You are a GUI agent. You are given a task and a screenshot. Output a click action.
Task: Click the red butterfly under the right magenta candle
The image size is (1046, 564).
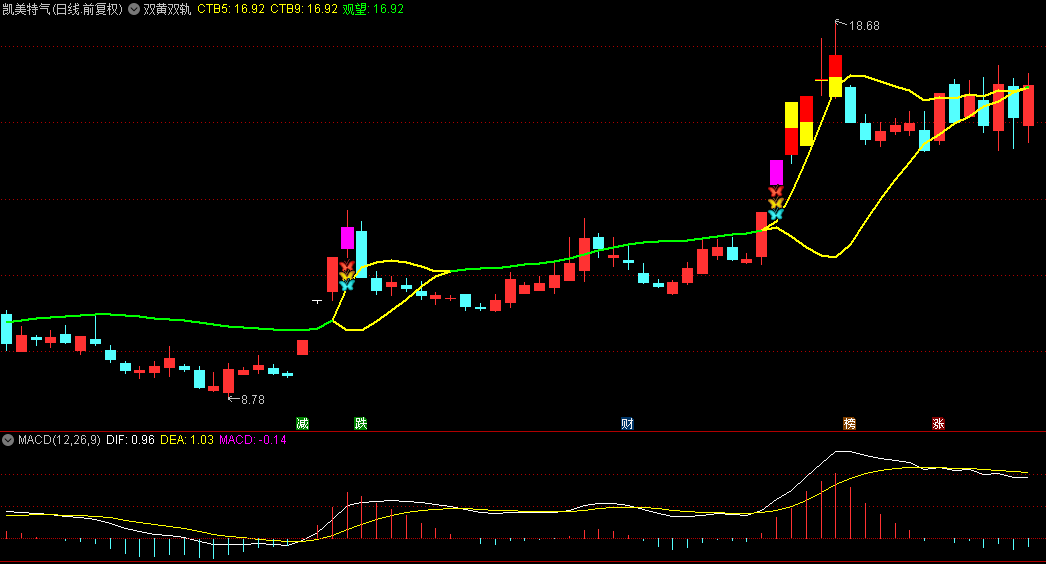click(775, 192)
